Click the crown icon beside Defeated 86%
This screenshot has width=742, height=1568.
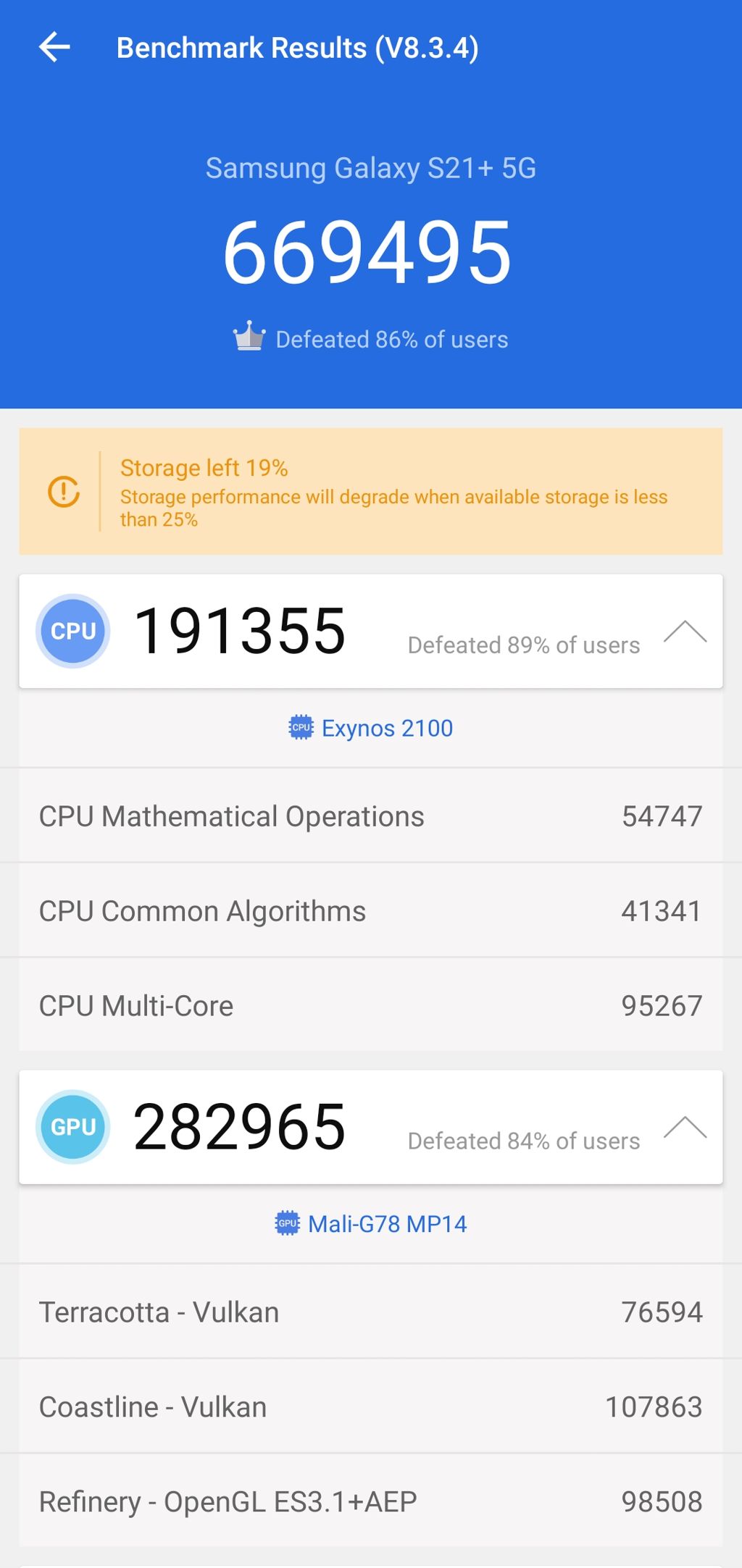click(249, 337)
